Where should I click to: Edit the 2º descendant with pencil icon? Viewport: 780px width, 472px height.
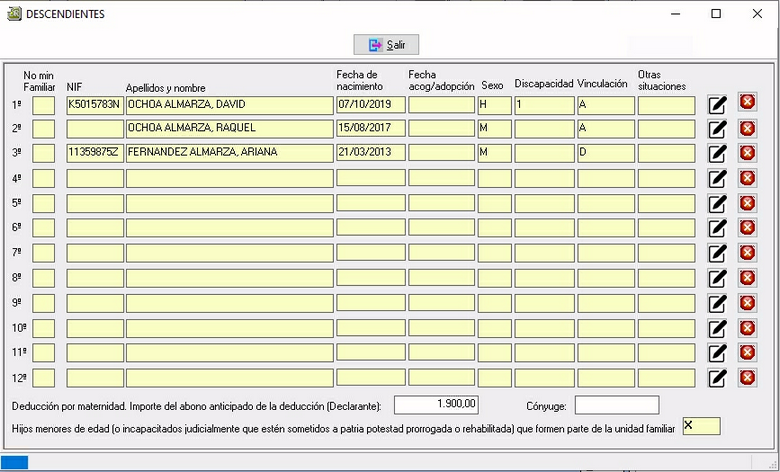pyautogui.click(x=717, y=129)
